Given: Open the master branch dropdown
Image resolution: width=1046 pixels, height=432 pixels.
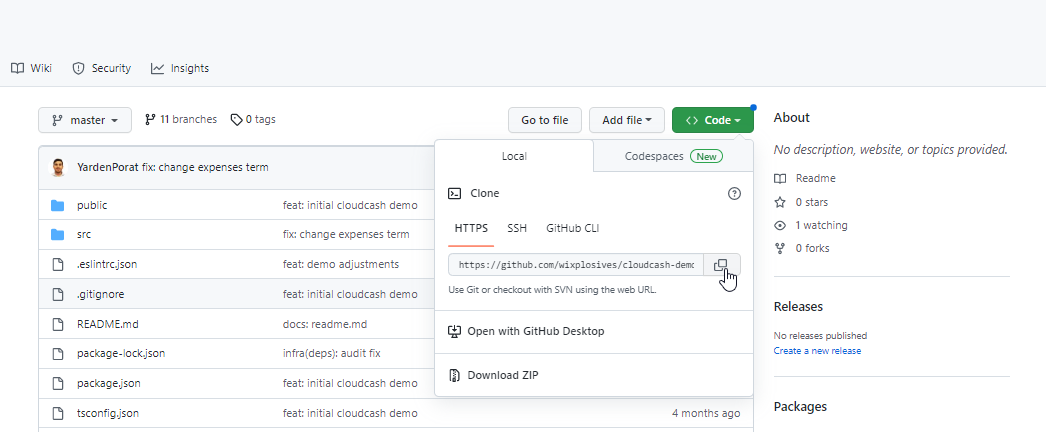Looking at the screenshot, I should coord(85,120).
